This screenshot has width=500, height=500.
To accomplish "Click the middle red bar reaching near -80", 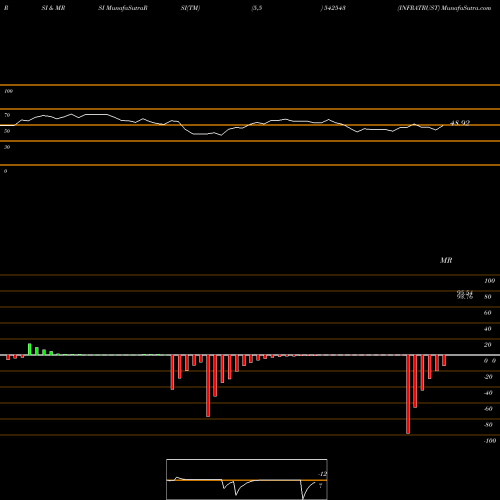I will coord(208,386).
